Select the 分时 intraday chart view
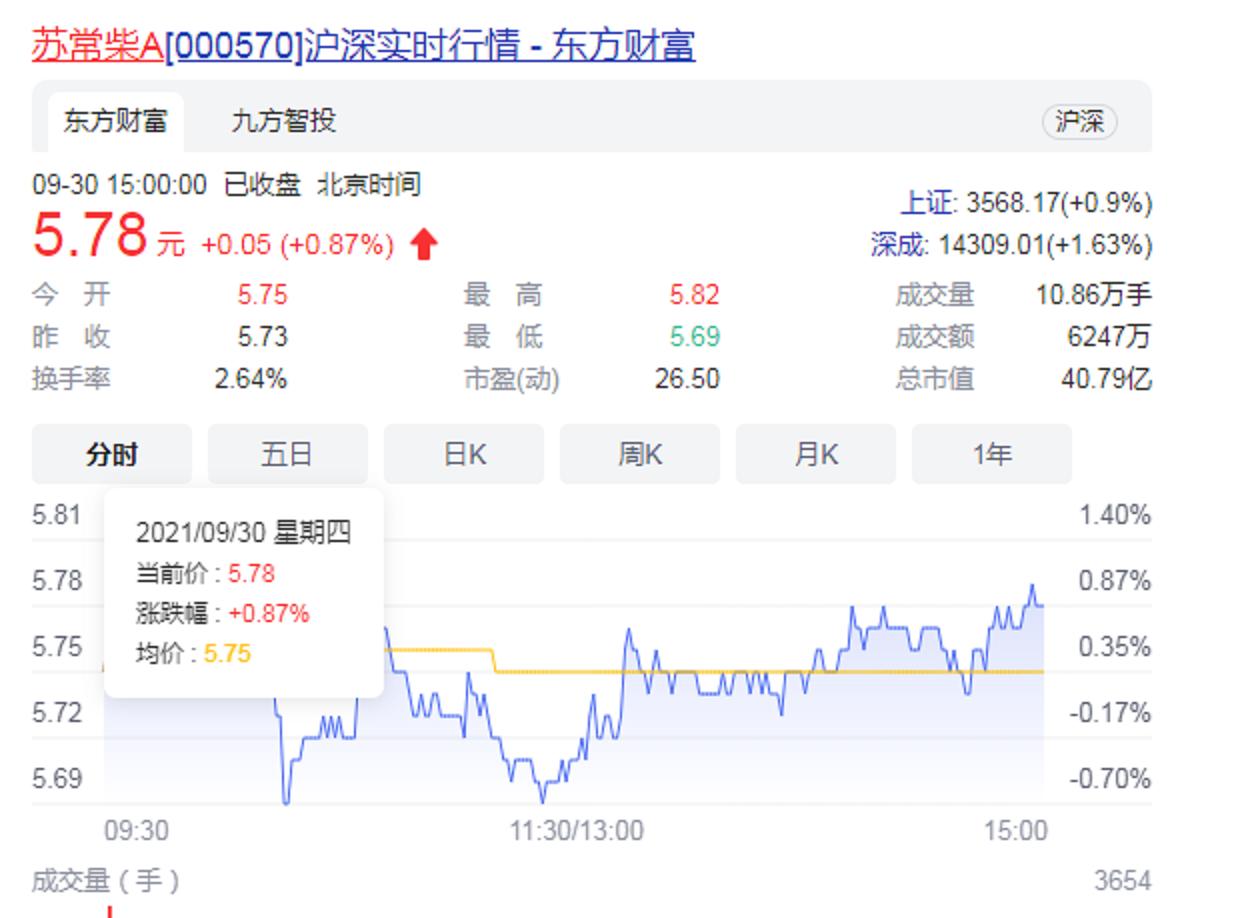The image size is (1254, 918). pos(111,454)
